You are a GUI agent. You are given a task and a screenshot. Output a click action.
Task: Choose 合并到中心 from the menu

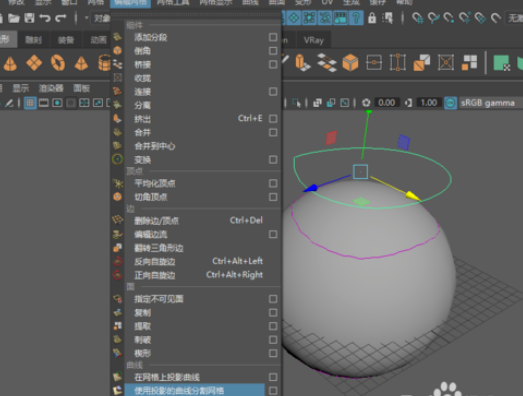pyautogui.click(x=155, y=146)
